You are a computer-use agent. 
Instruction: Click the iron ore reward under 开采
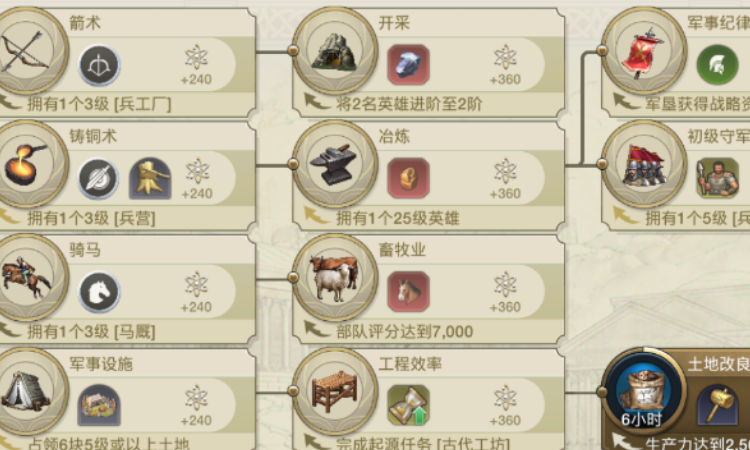(408, 65)
